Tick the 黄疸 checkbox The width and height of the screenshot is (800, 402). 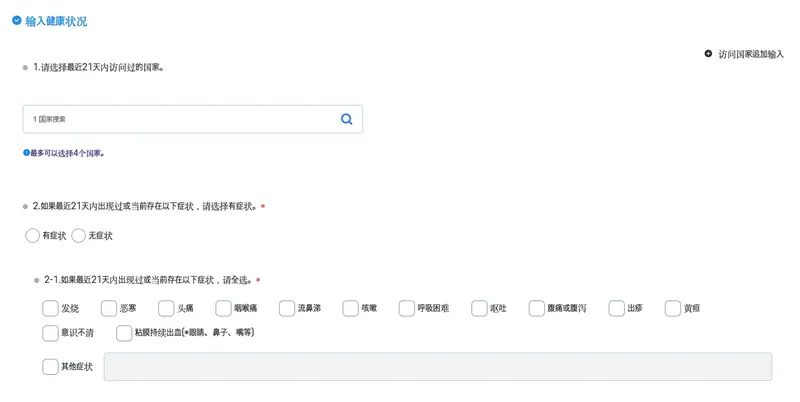[x=673, y=308]
